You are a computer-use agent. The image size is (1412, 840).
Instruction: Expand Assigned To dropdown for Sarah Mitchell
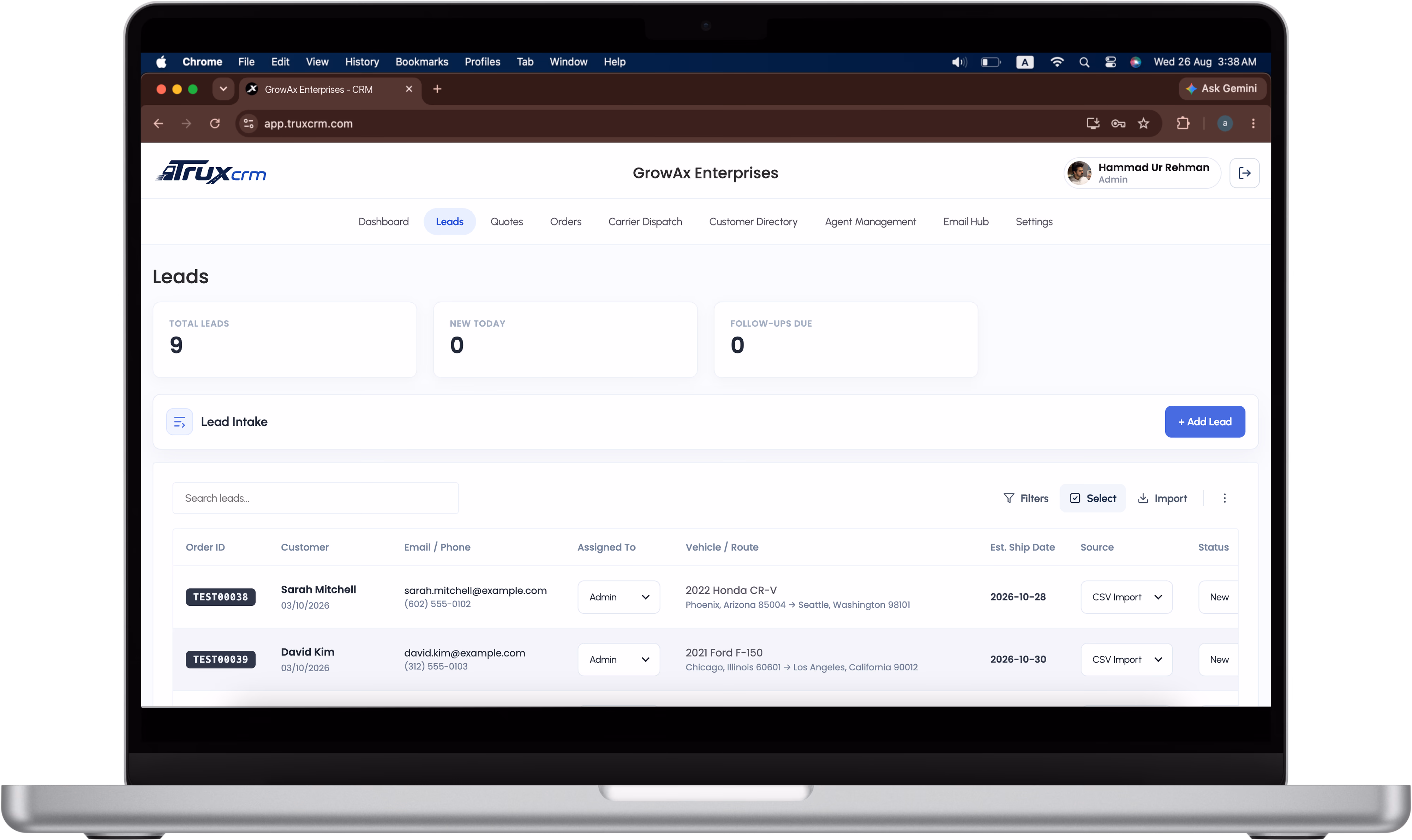tap(618, 597)
